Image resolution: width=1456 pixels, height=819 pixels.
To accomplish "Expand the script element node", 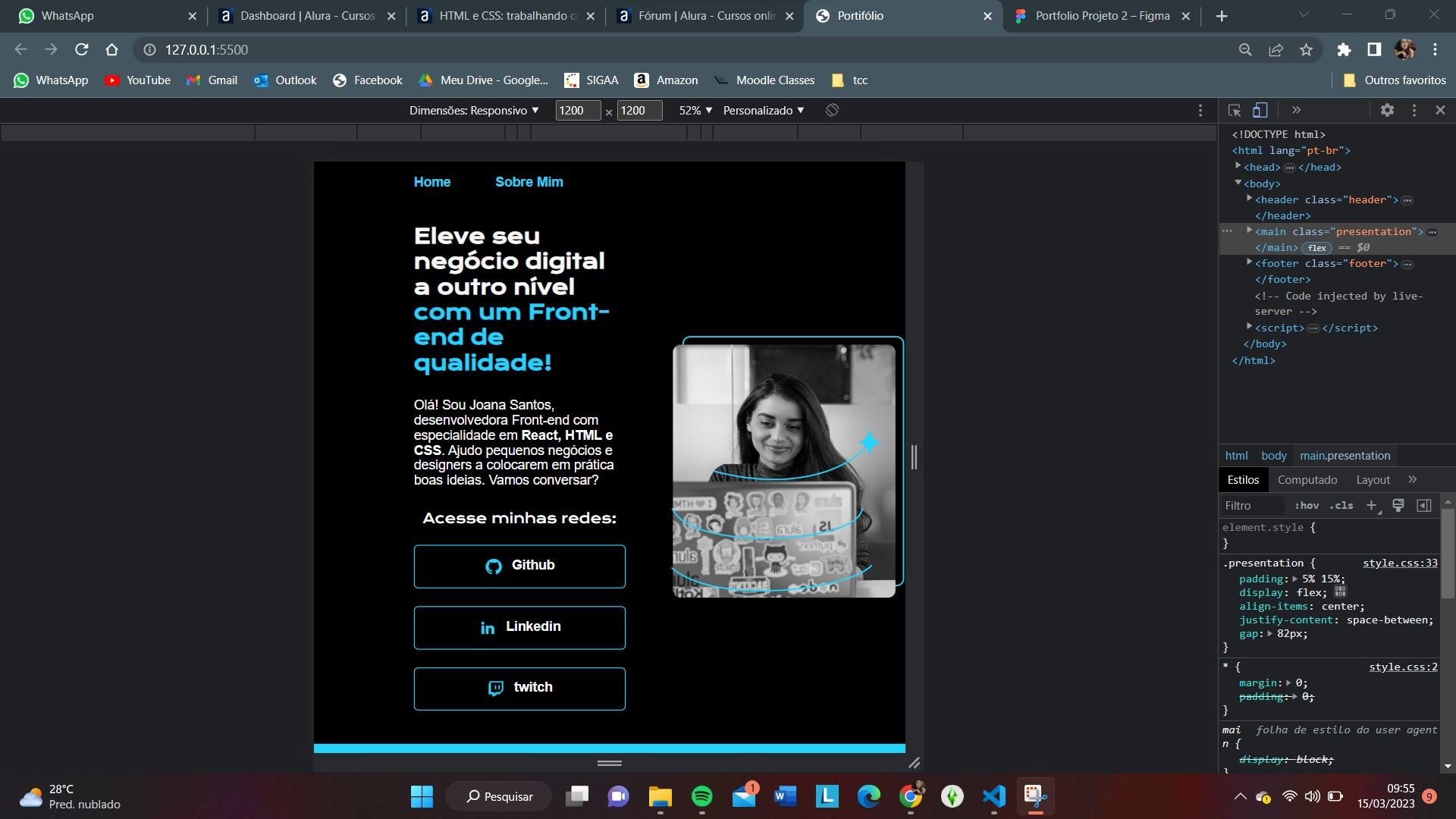I will point(1249,327).
